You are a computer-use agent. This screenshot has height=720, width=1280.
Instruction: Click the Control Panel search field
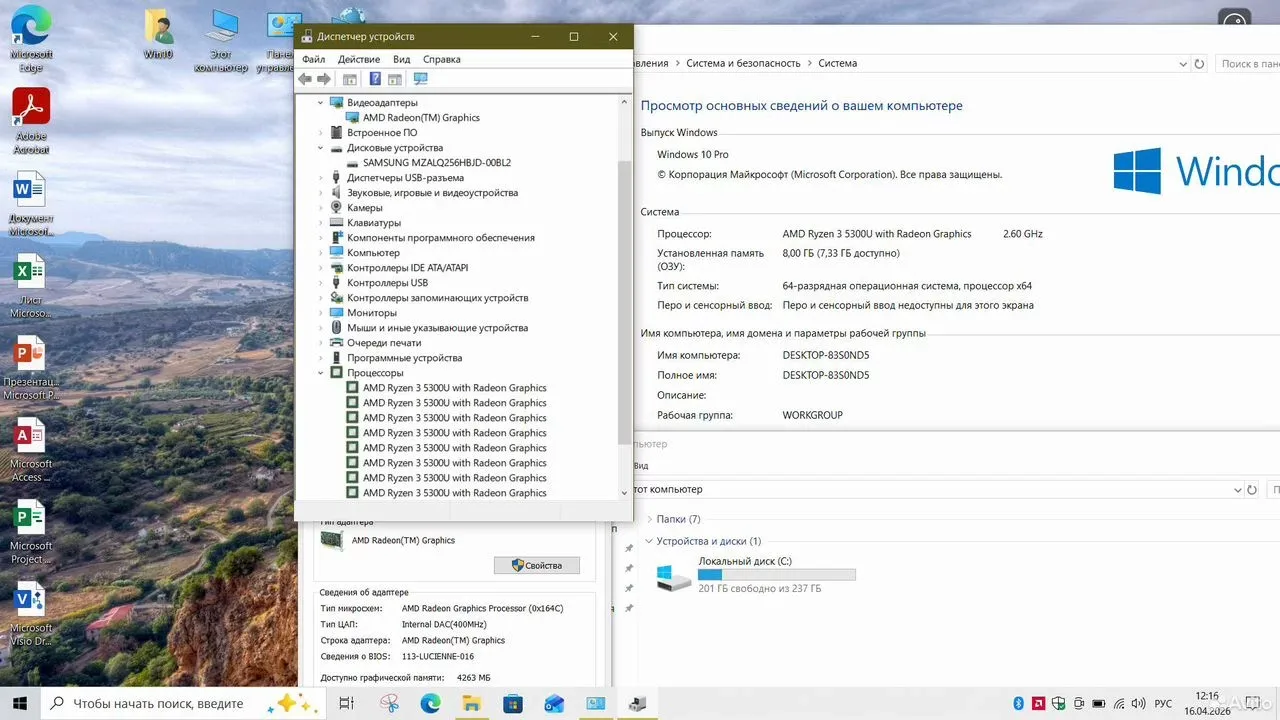point(1247,64)
